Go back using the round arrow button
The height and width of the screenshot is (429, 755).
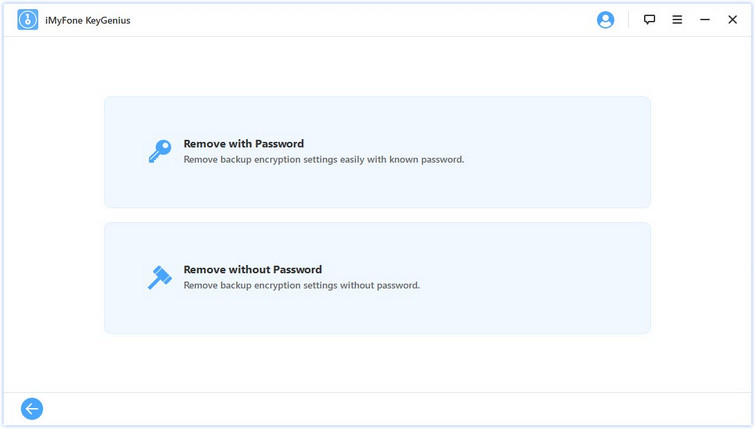tap(32, 409)
